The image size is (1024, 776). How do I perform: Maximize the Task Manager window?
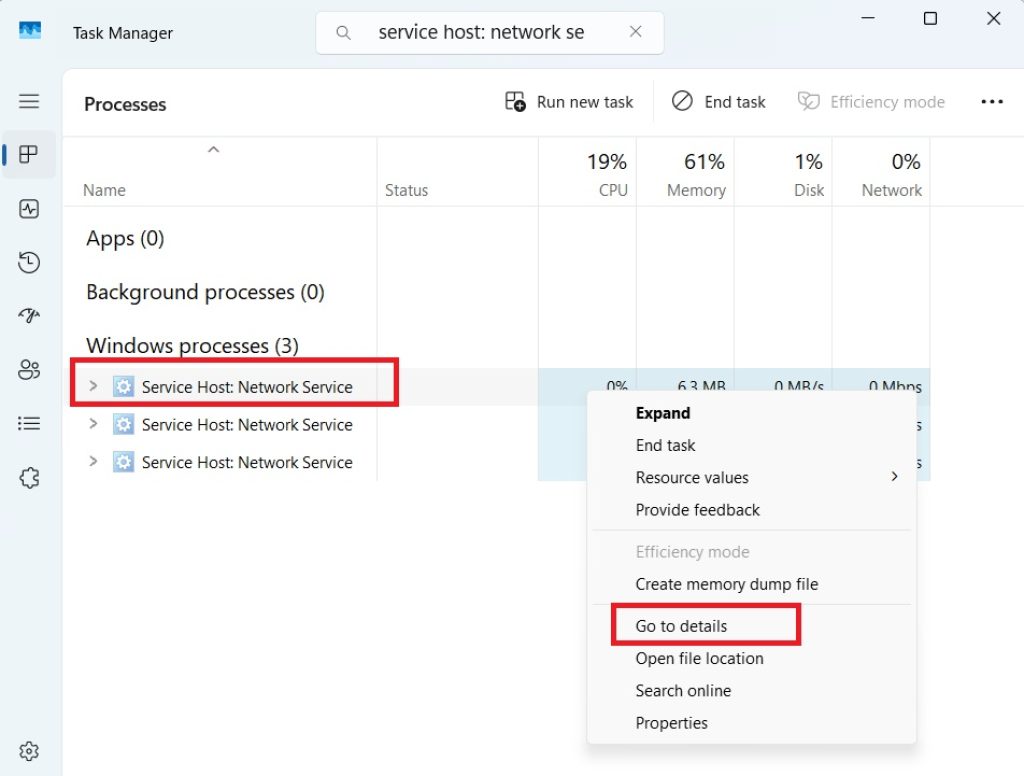point(931,18)
